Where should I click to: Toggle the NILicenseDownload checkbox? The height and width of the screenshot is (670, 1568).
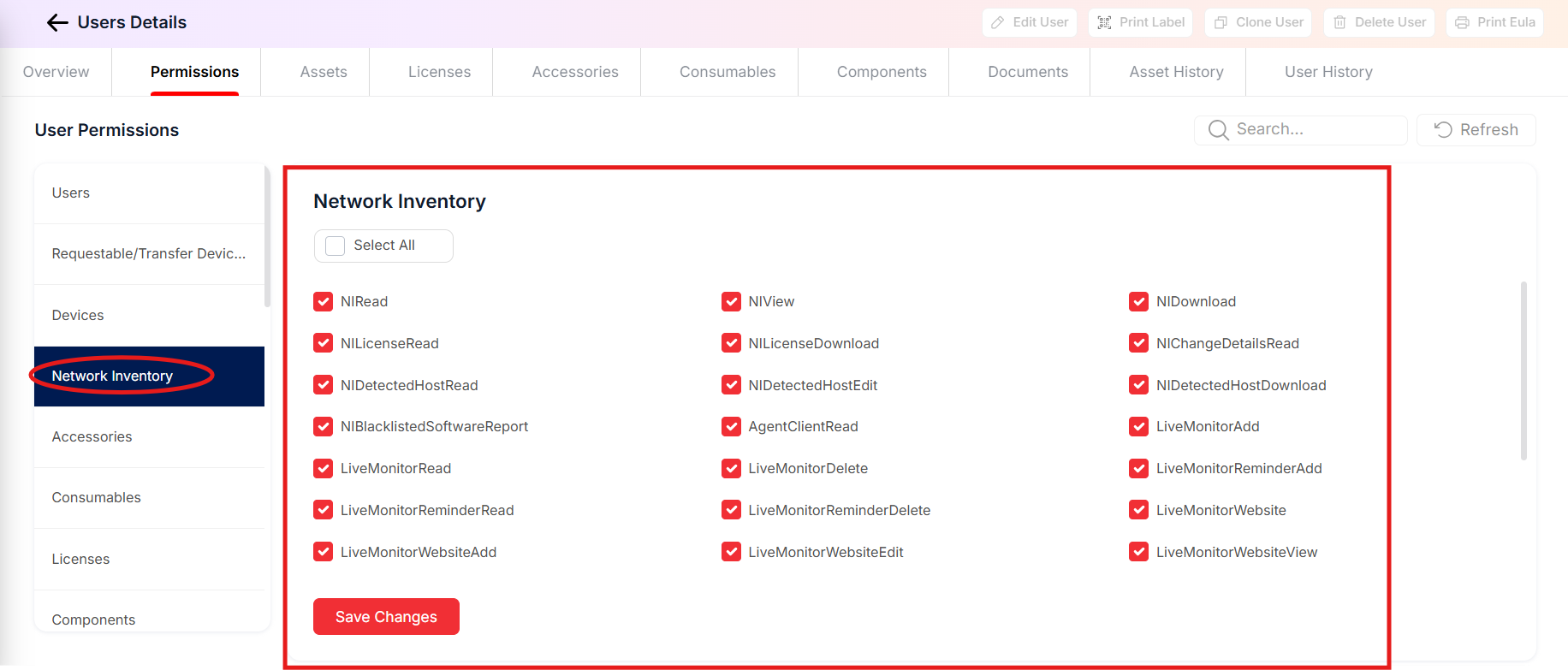click(x=731, y=343)
